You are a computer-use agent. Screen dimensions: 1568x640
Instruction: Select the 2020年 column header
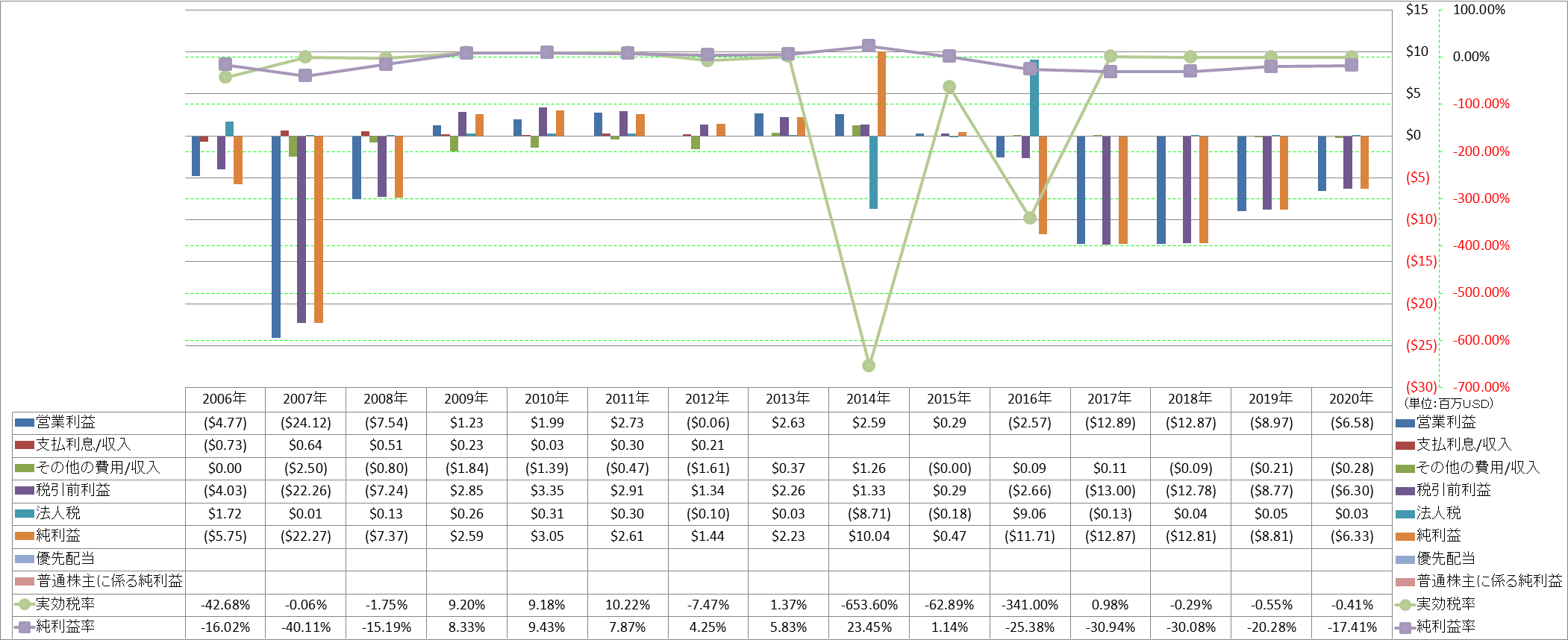1352,398
